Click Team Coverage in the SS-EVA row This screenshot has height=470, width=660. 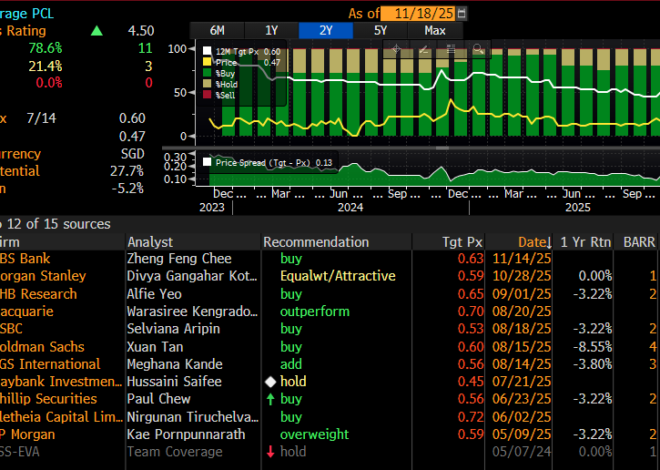[x=175, y=452]
